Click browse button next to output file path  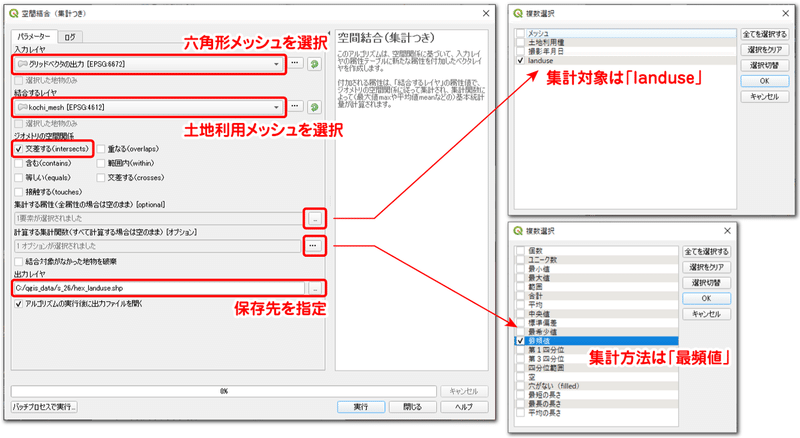(x=315, y=288)
